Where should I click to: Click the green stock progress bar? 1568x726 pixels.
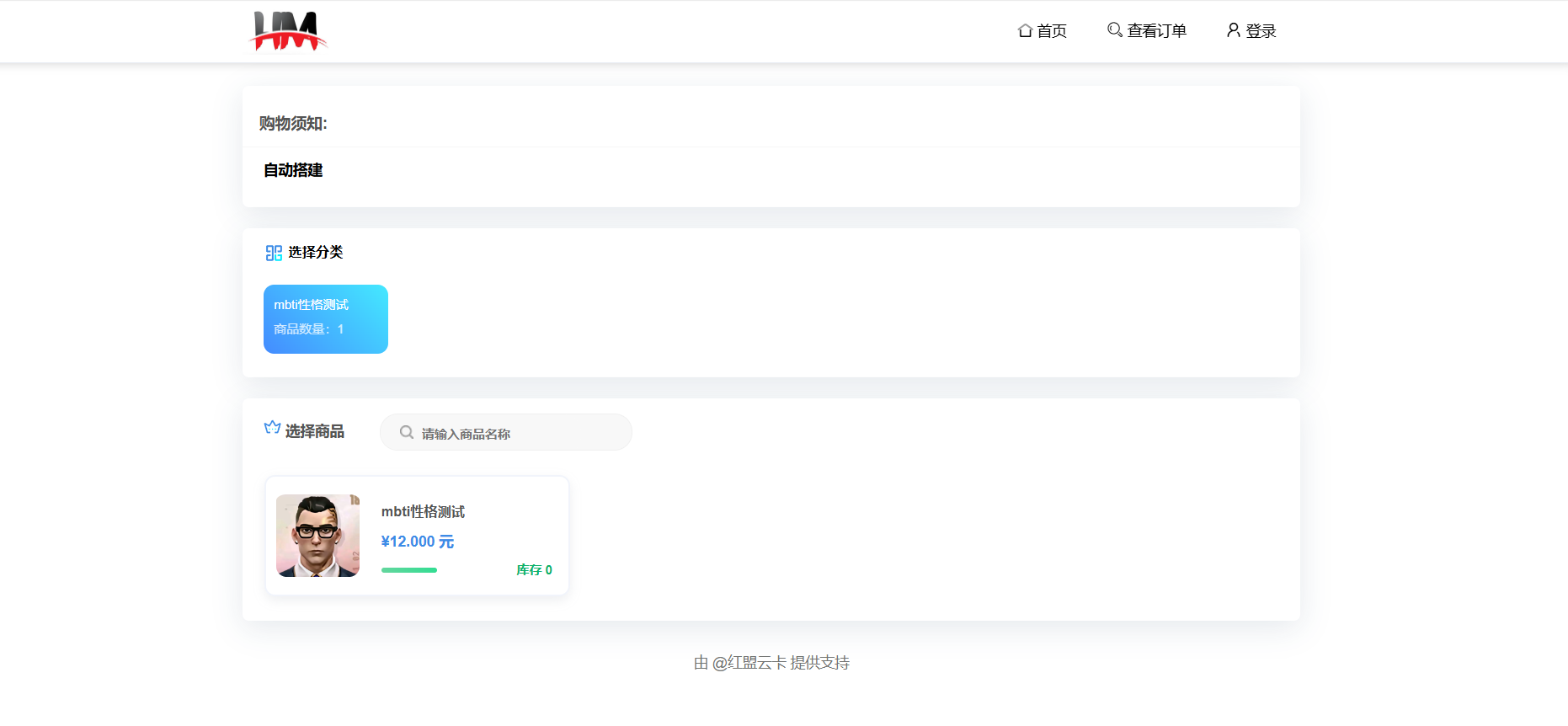[x=409, y=570]
